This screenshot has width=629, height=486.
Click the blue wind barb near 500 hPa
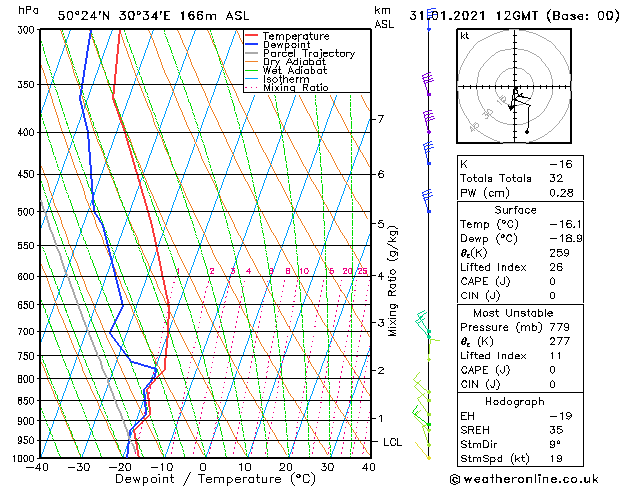tap(428, 200)
